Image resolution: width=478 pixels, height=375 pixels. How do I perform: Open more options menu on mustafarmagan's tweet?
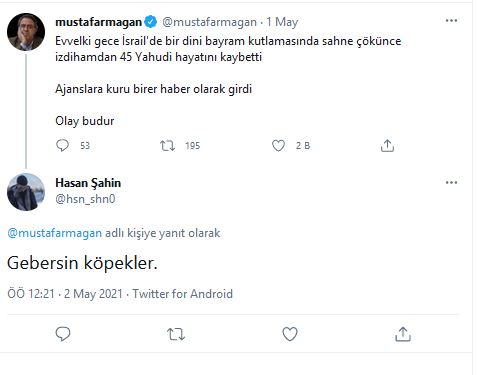451,21
